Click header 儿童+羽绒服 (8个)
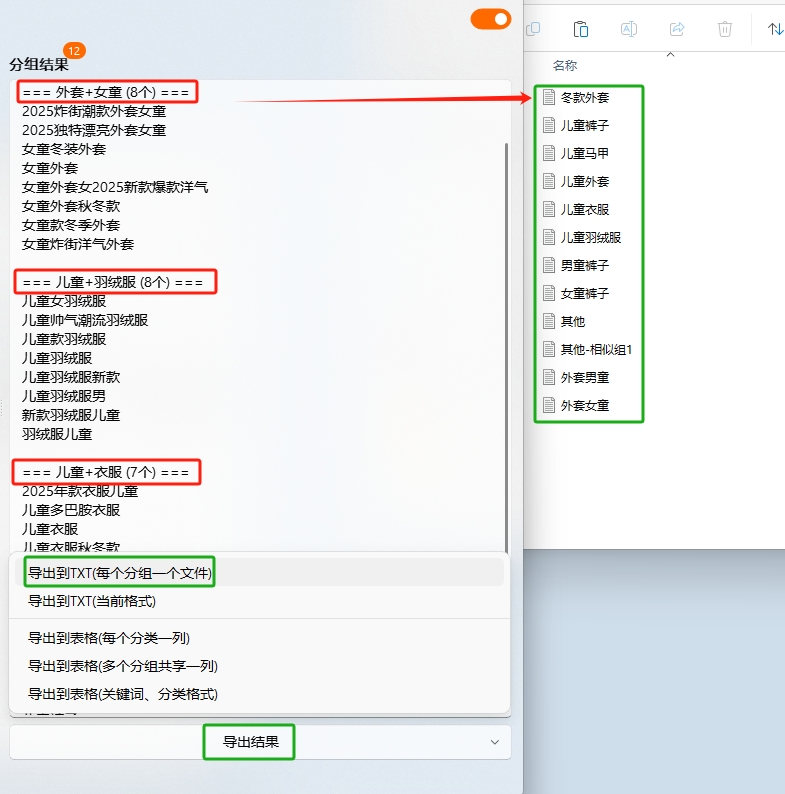The width and height of the screenshot is (785, 794). 113,282
